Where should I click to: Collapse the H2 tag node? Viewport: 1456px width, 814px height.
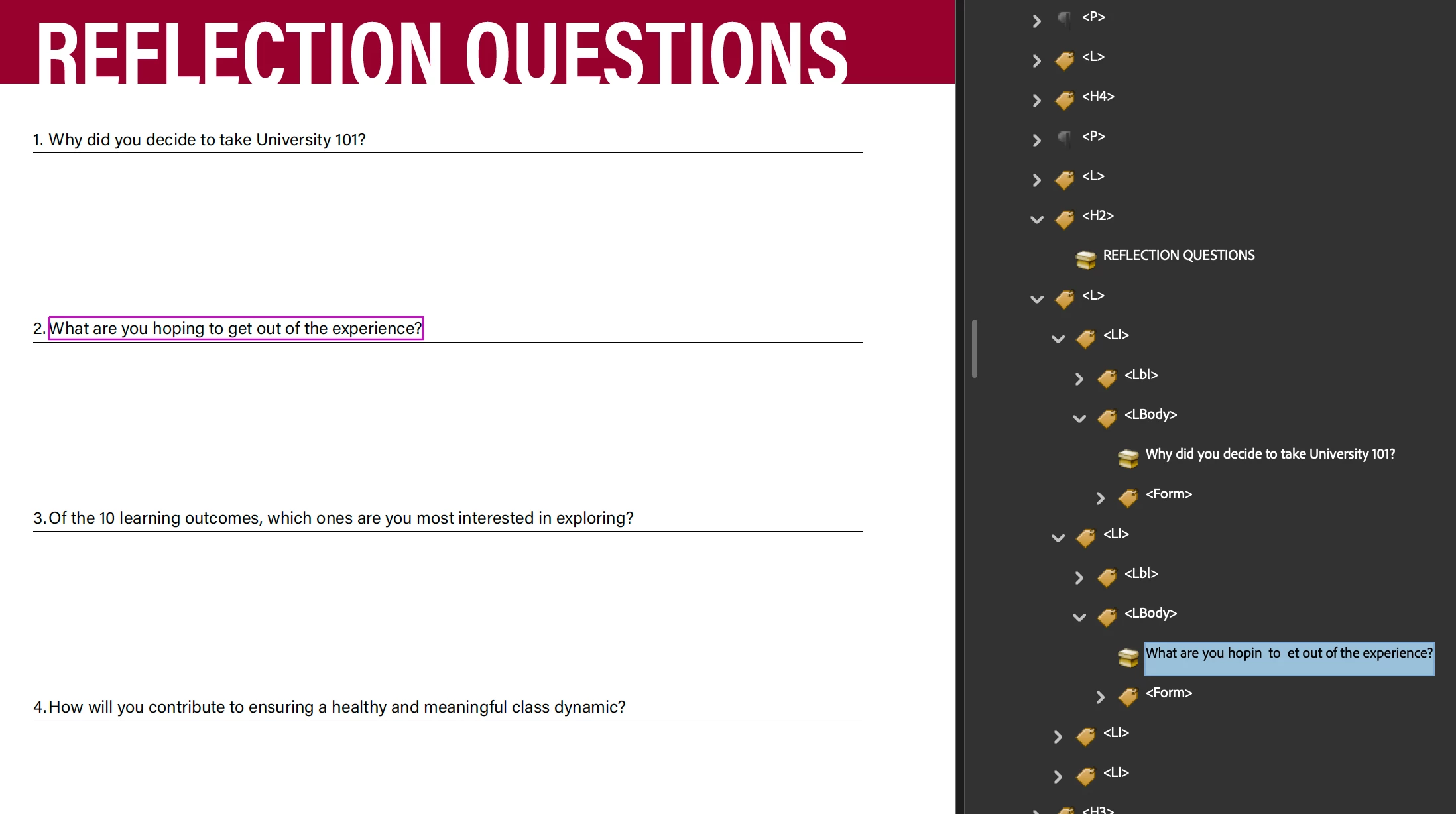pos(1037,219)
